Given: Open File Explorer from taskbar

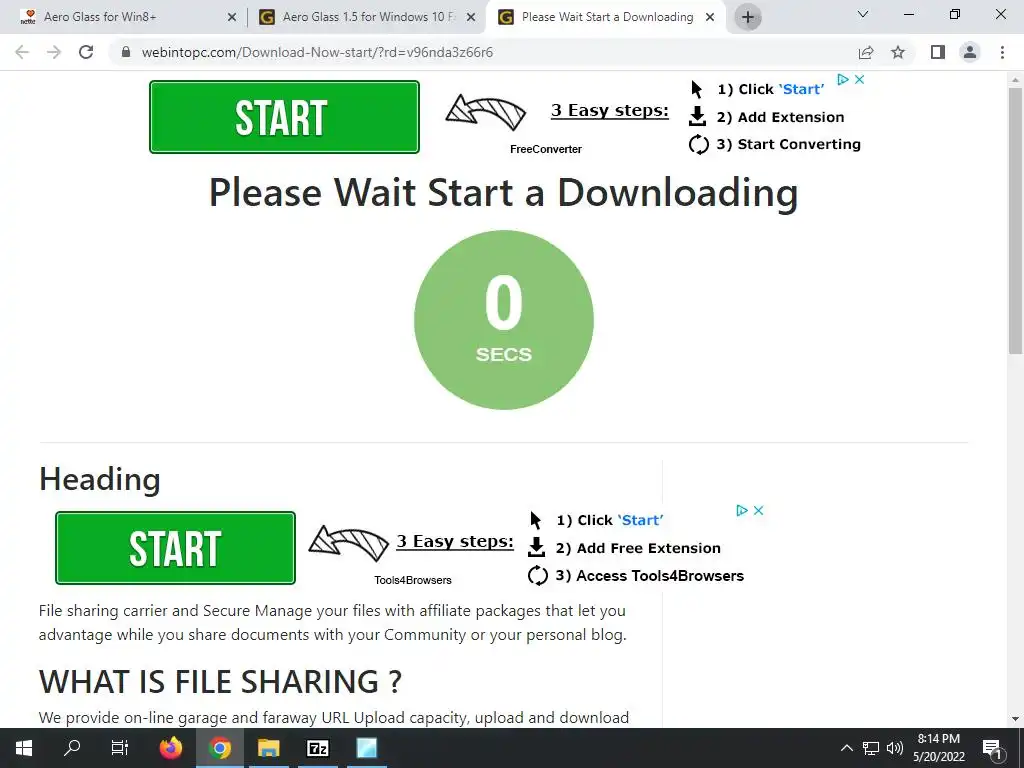Looking at the screenshot, I should pyautogui.click(x=268, y=748).
